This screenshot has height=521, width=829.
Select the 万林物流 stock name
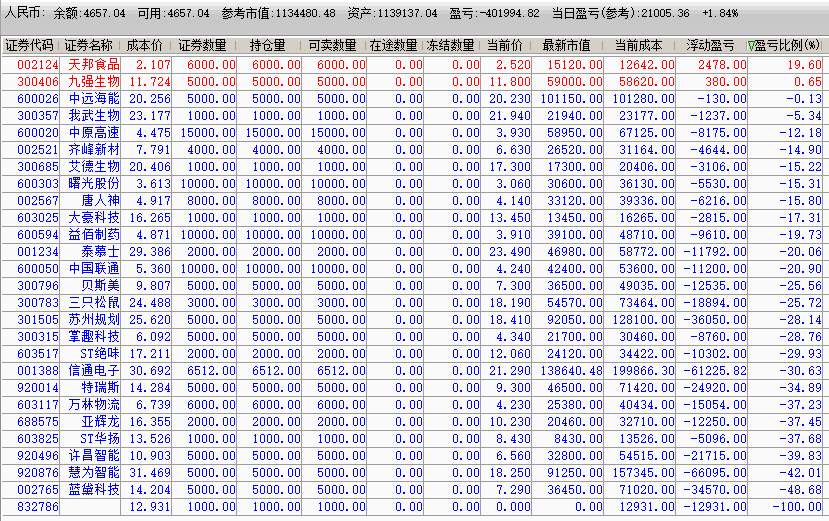[x=94, y=405]
